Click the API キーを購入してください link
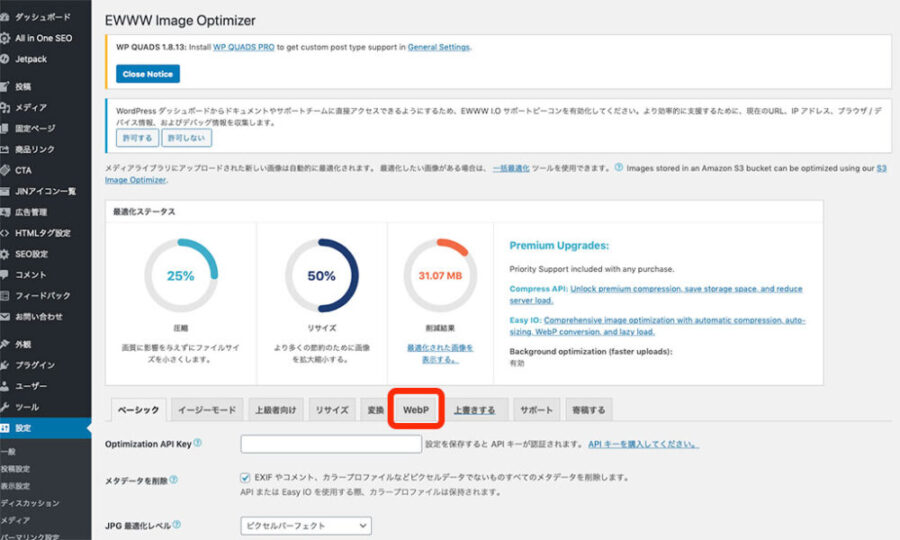The height and width of the screenshot is (540, 900). (x=643, y=444)
